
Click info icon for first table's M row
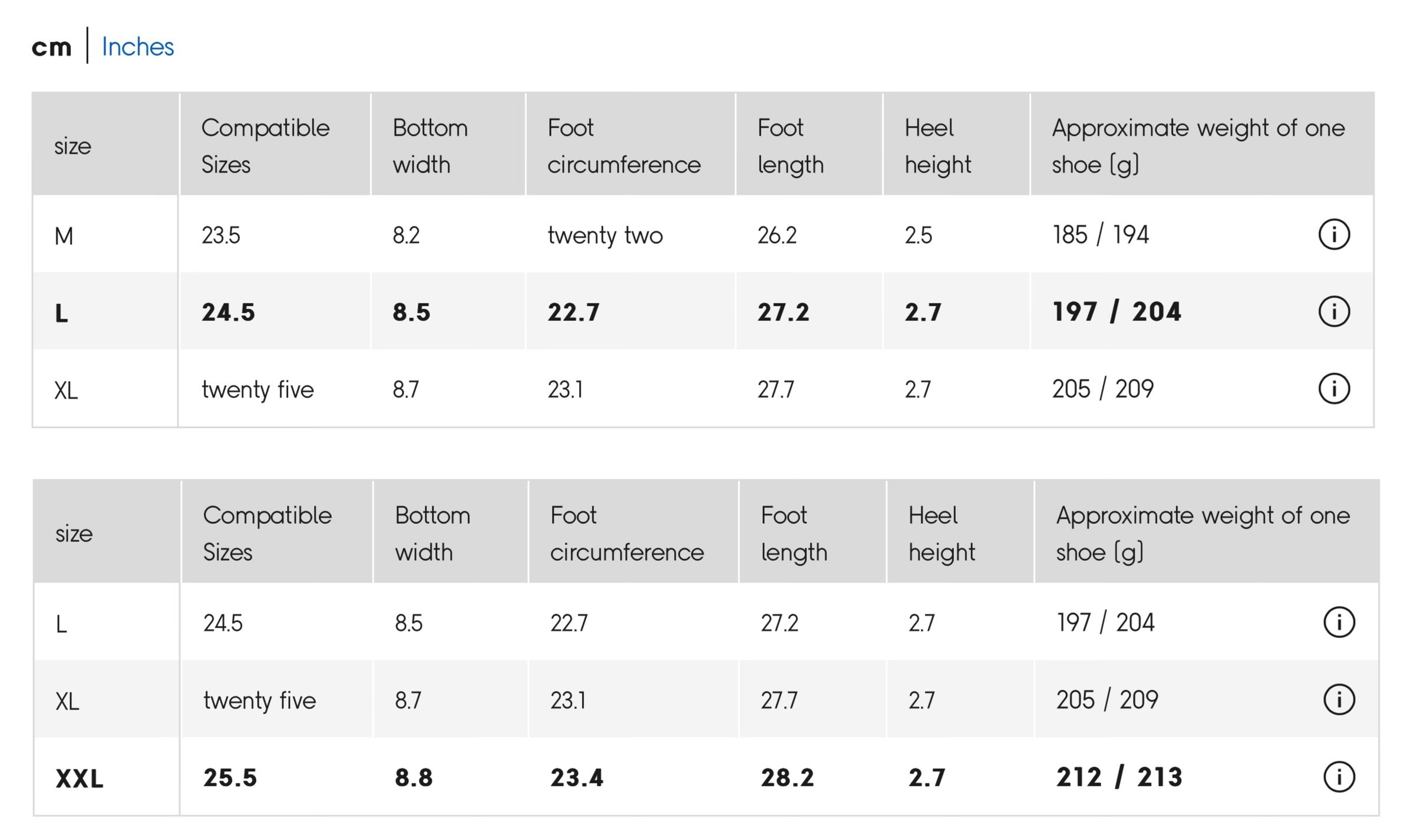[1334, 234]
